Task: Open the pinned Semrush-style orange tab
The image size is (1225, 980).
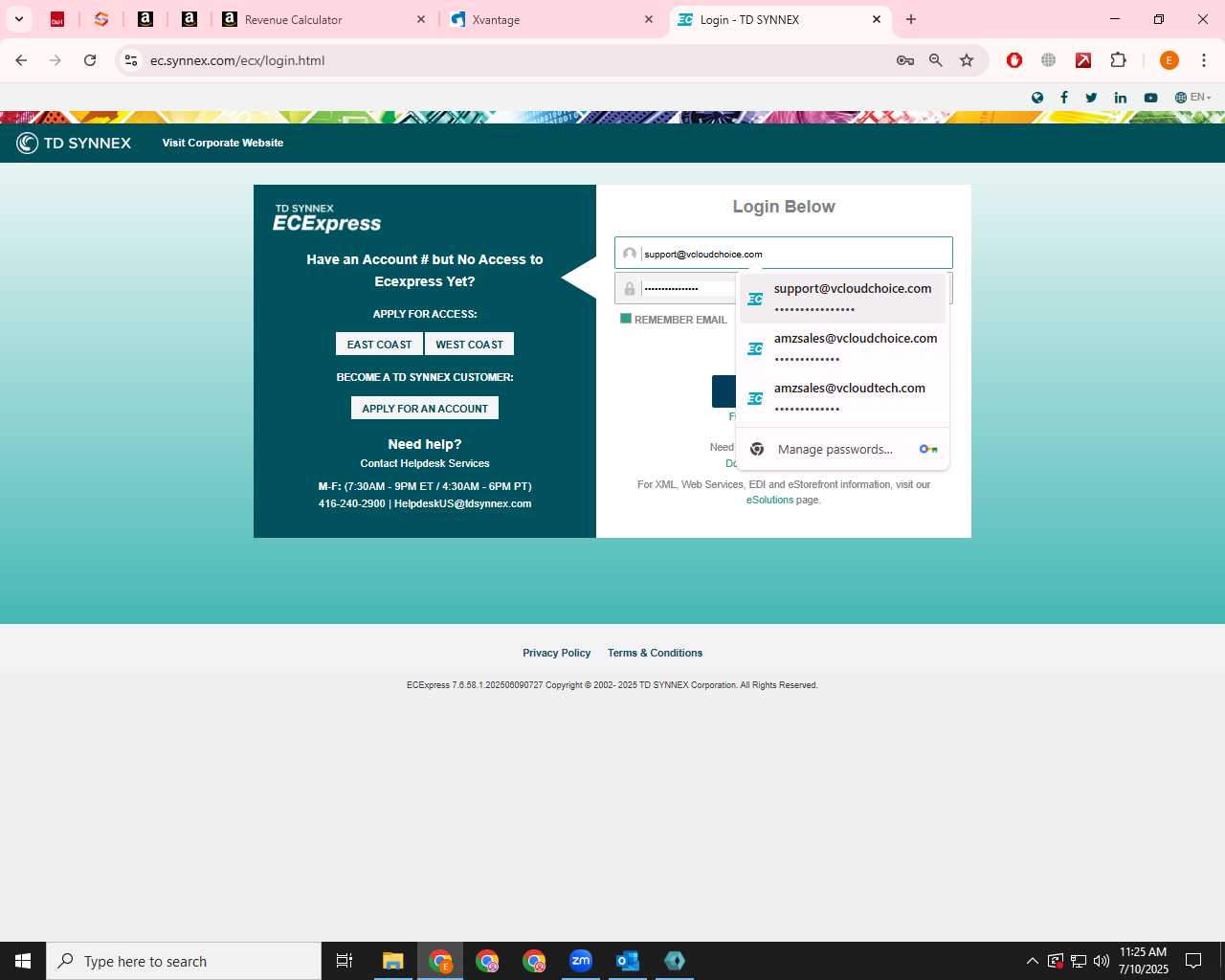Action: click(x=101, y=19)
